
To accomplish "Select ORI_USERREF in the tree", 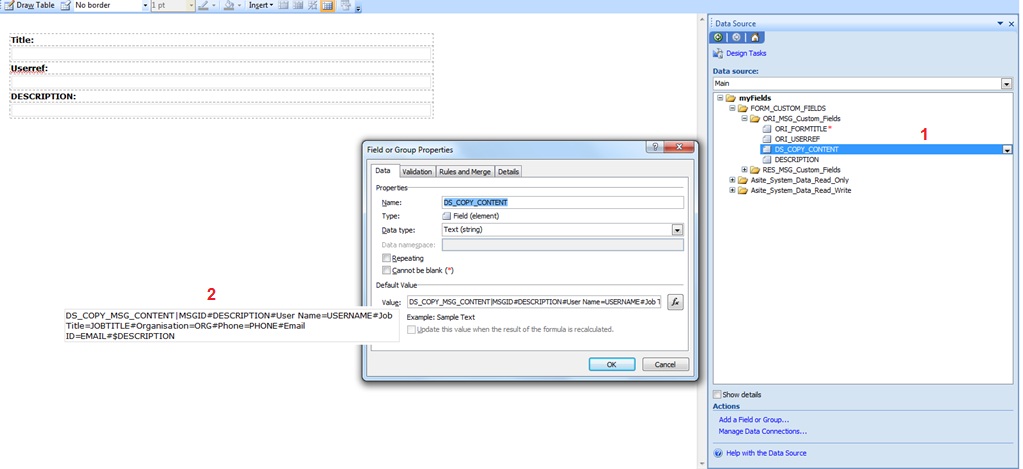I will click(x=797, y=139).
